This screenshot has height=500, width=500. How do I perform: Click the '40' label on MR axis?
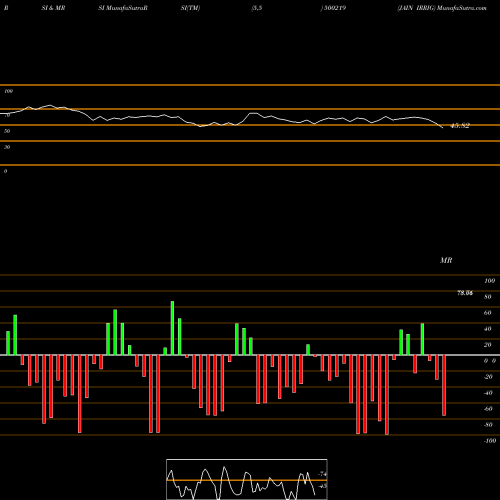point(488,329)
